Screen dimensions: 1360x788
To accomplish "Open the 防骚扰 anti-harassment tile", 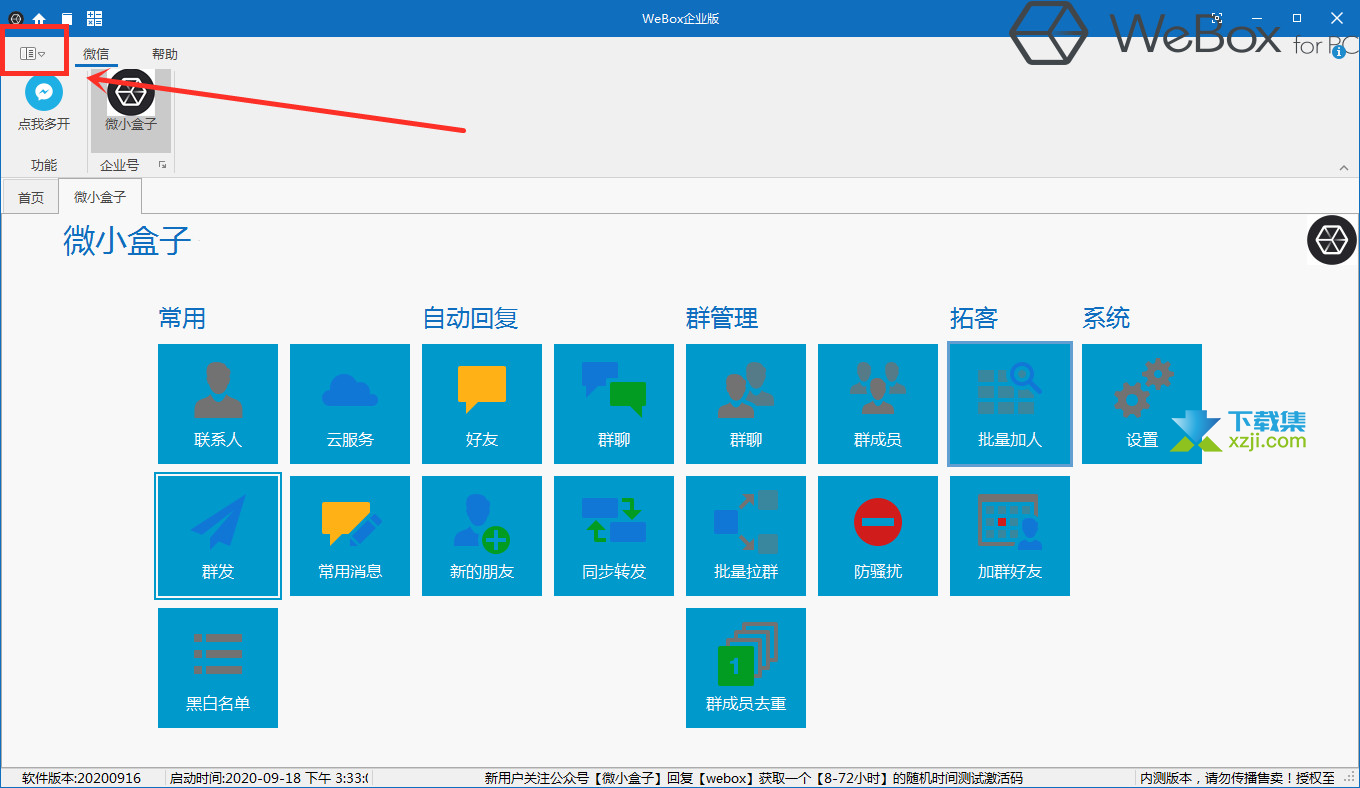I will 878,536.
